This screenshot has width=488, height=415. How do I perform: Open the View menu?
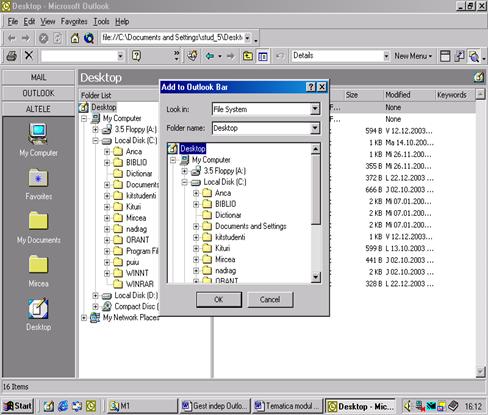coord(48,22)
